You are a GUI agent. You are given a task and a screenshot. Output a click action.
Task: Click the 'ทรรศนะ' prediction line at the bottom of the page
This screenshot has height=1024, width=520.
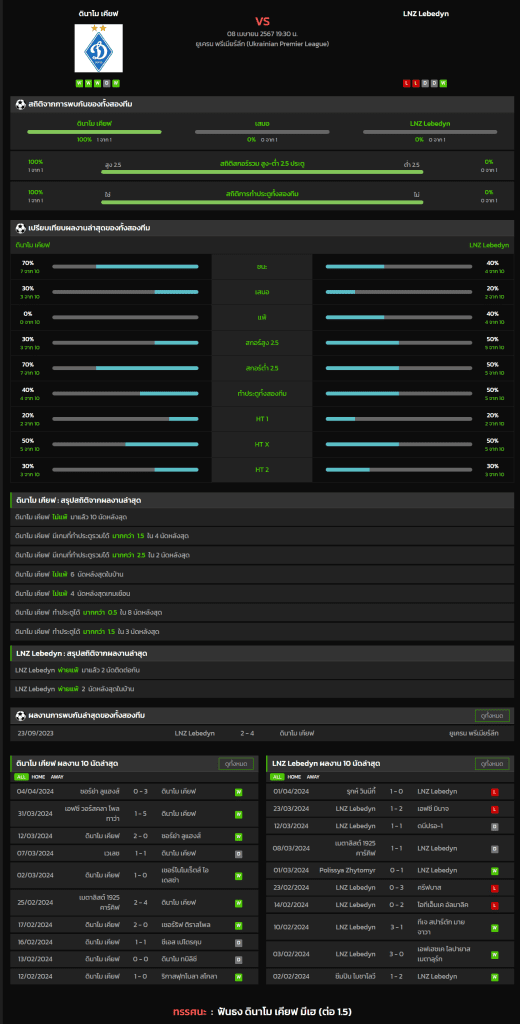262,1012
